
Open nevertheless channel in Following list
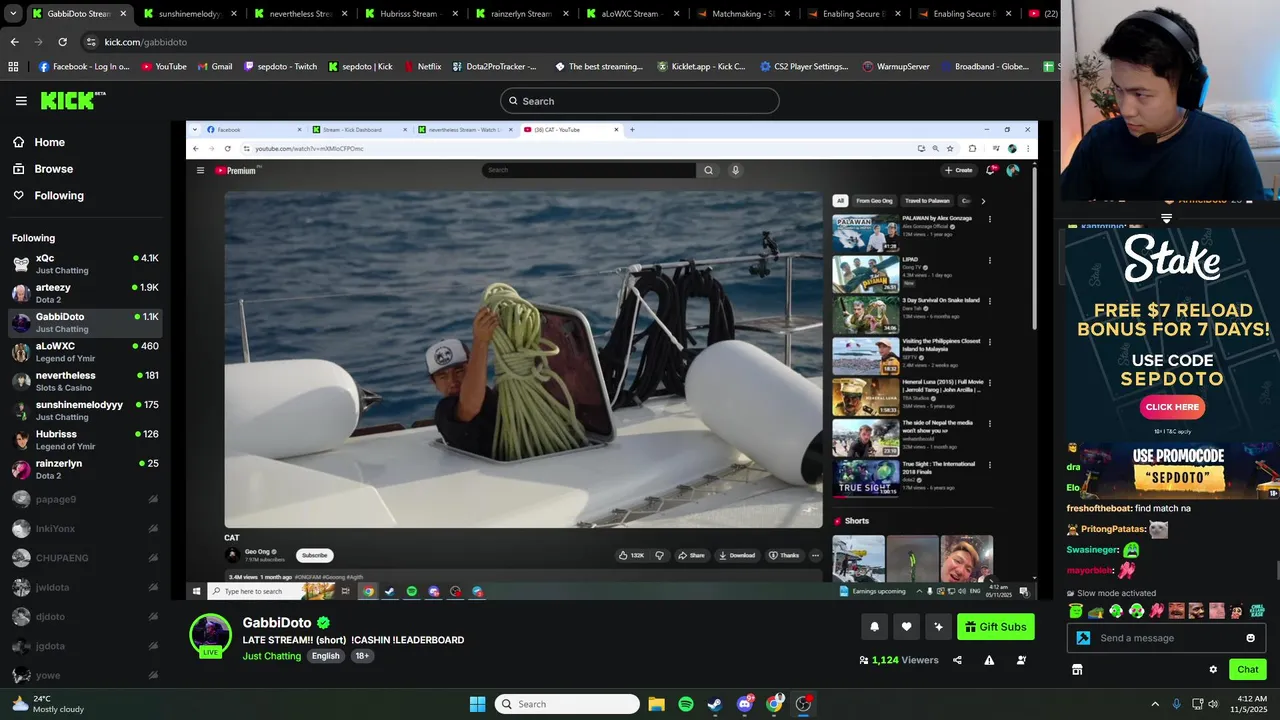tap(84, 381)
